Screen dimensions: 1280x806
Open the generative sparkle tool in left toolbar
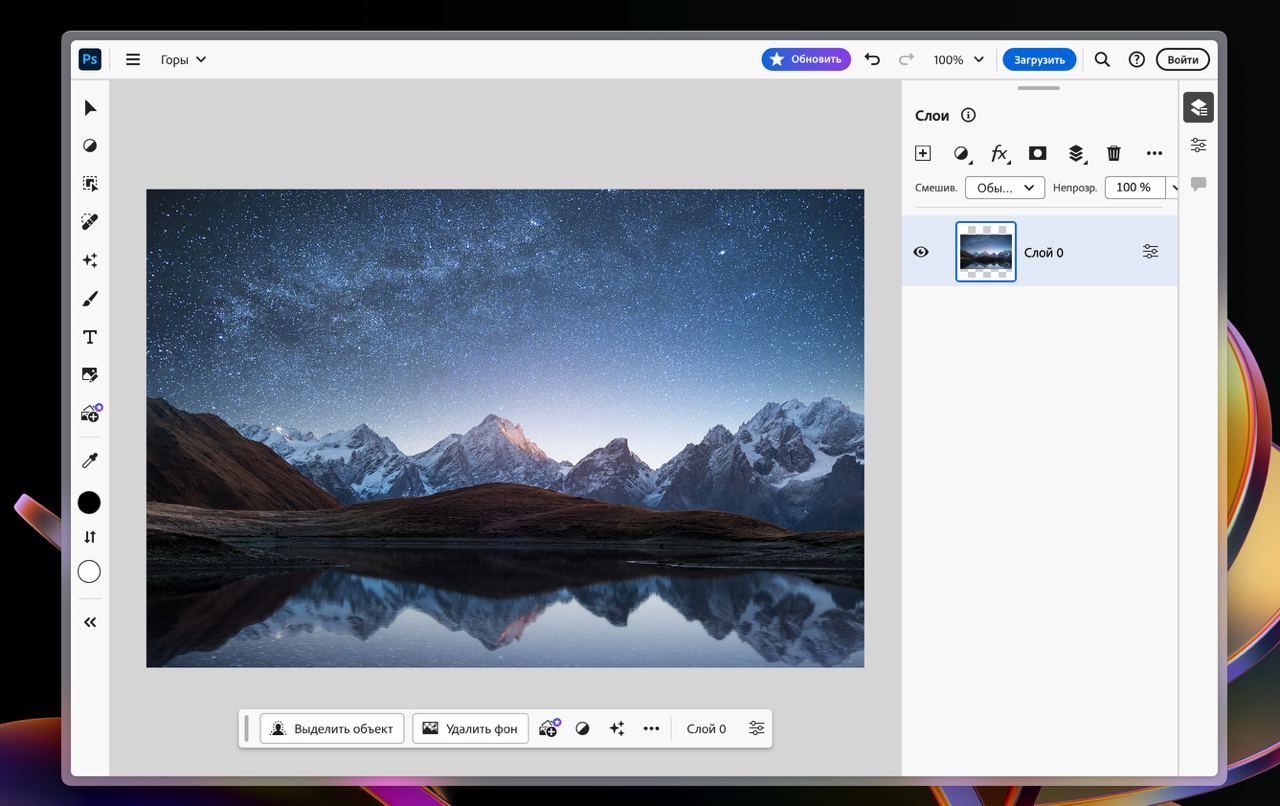(90, 260)
